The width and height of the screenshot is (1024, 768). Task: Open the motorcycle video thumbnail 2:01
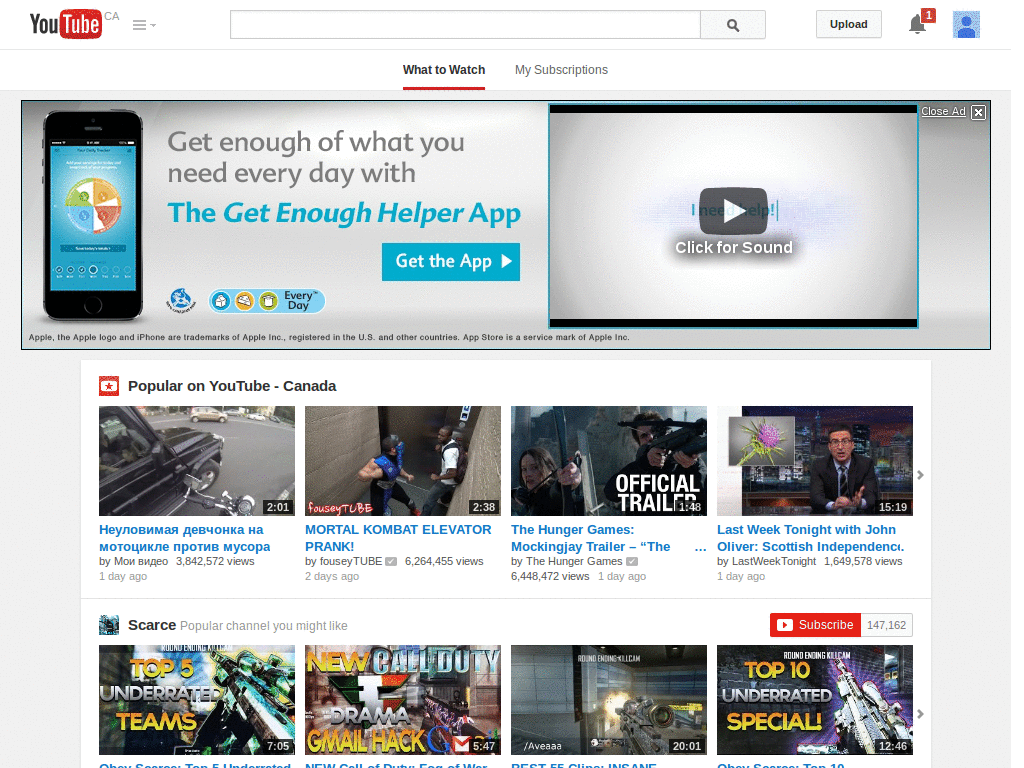tap(197, 461)
